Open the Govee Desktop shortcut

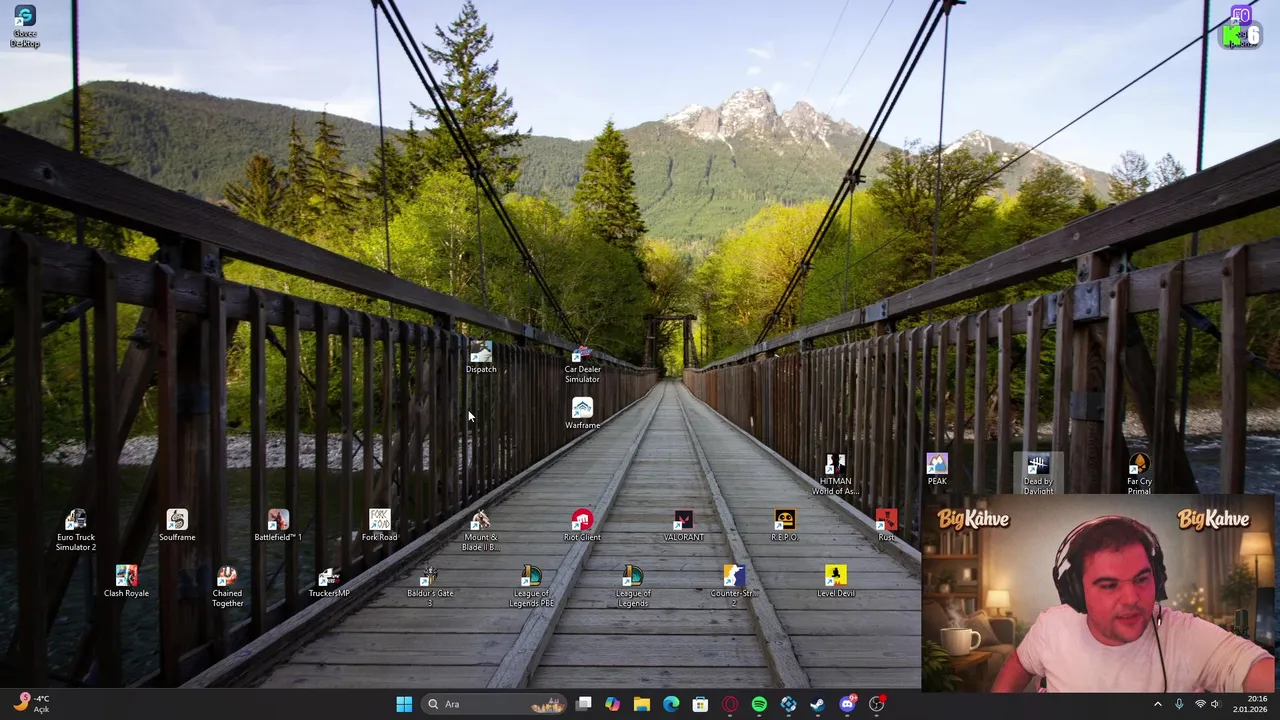tap(25, 27)
